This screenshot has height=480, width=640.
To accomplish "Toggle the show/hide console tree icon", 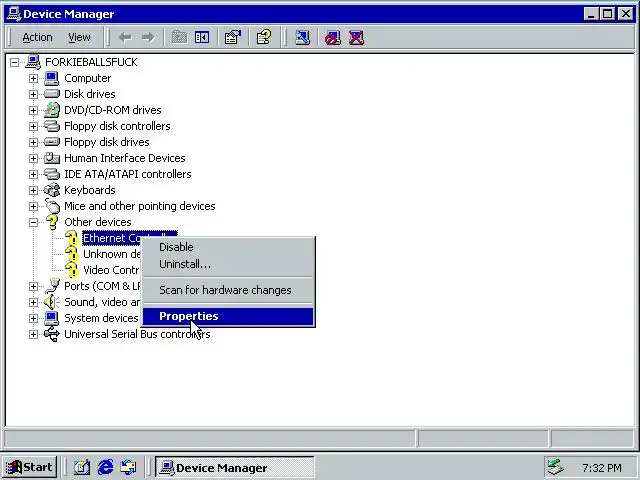I will click(202, 38).
